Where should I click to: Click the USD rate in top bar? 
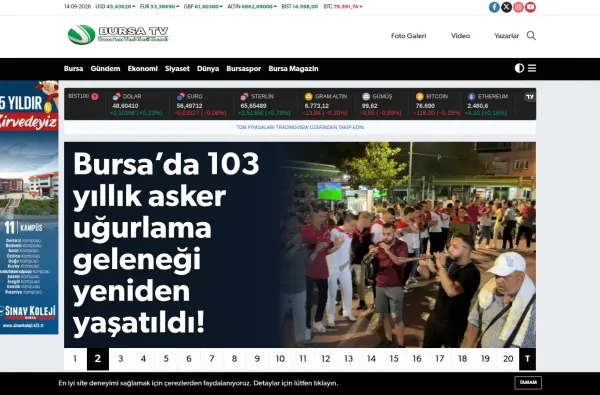tap(115, 7)
